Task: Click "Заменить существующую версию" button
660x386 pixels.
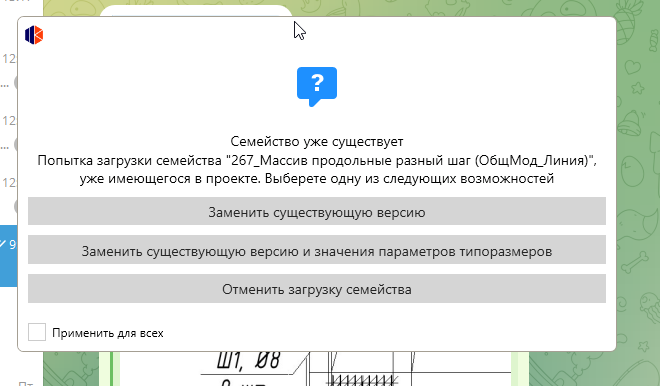Action: (317, 211)
